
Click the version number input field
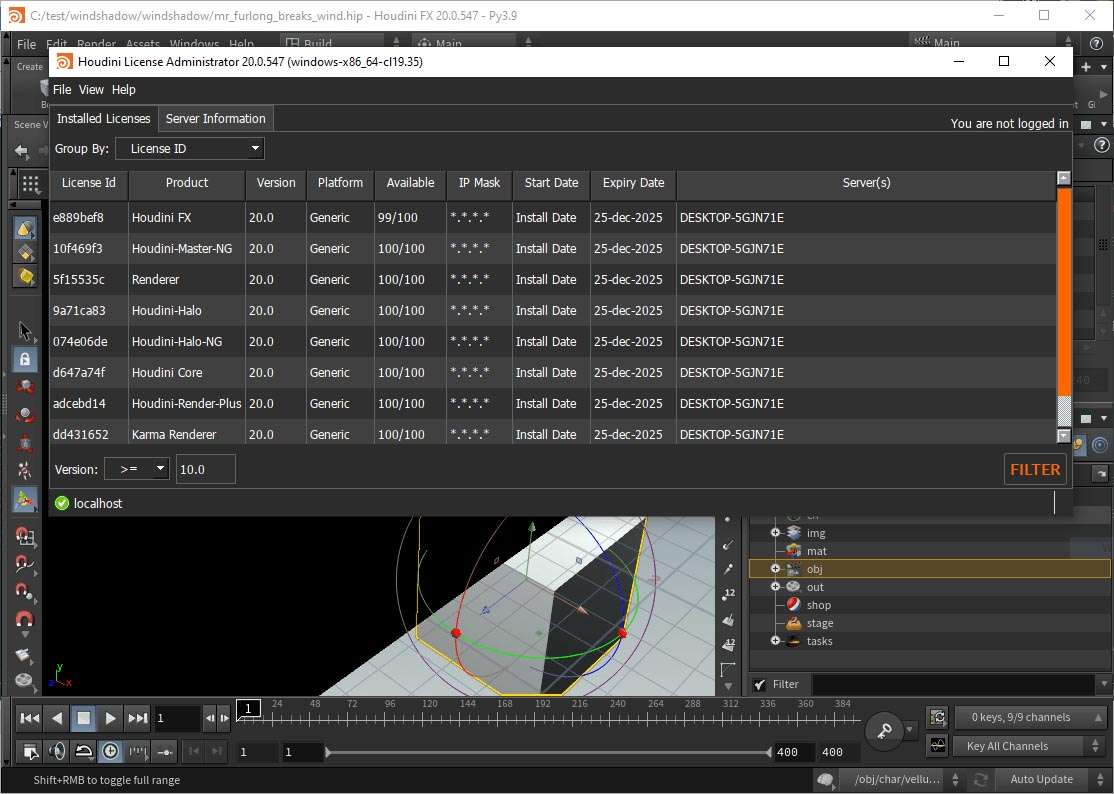tap(205, 469)
